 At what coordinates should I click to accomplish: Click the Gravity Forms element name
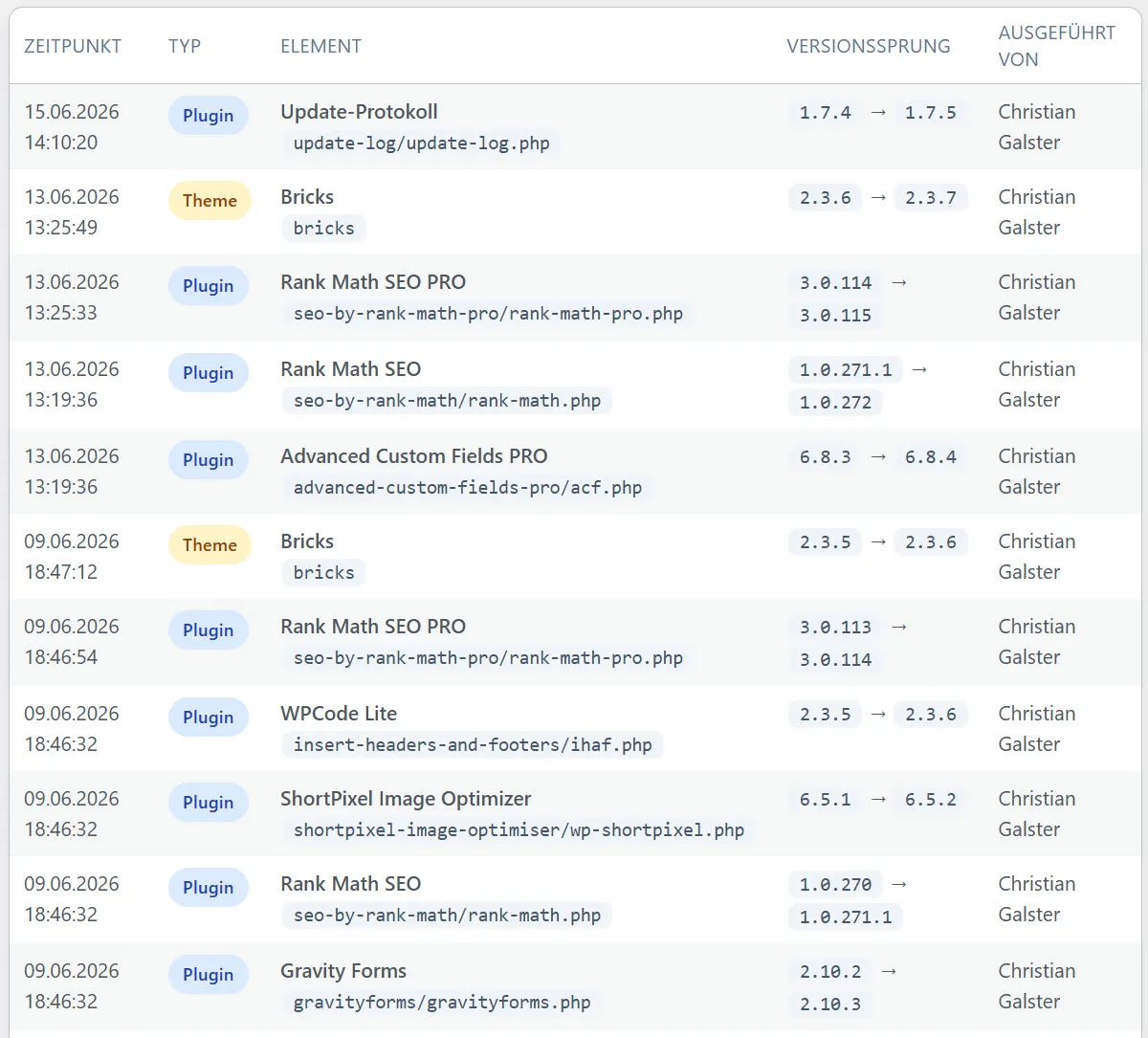[343, 971]
